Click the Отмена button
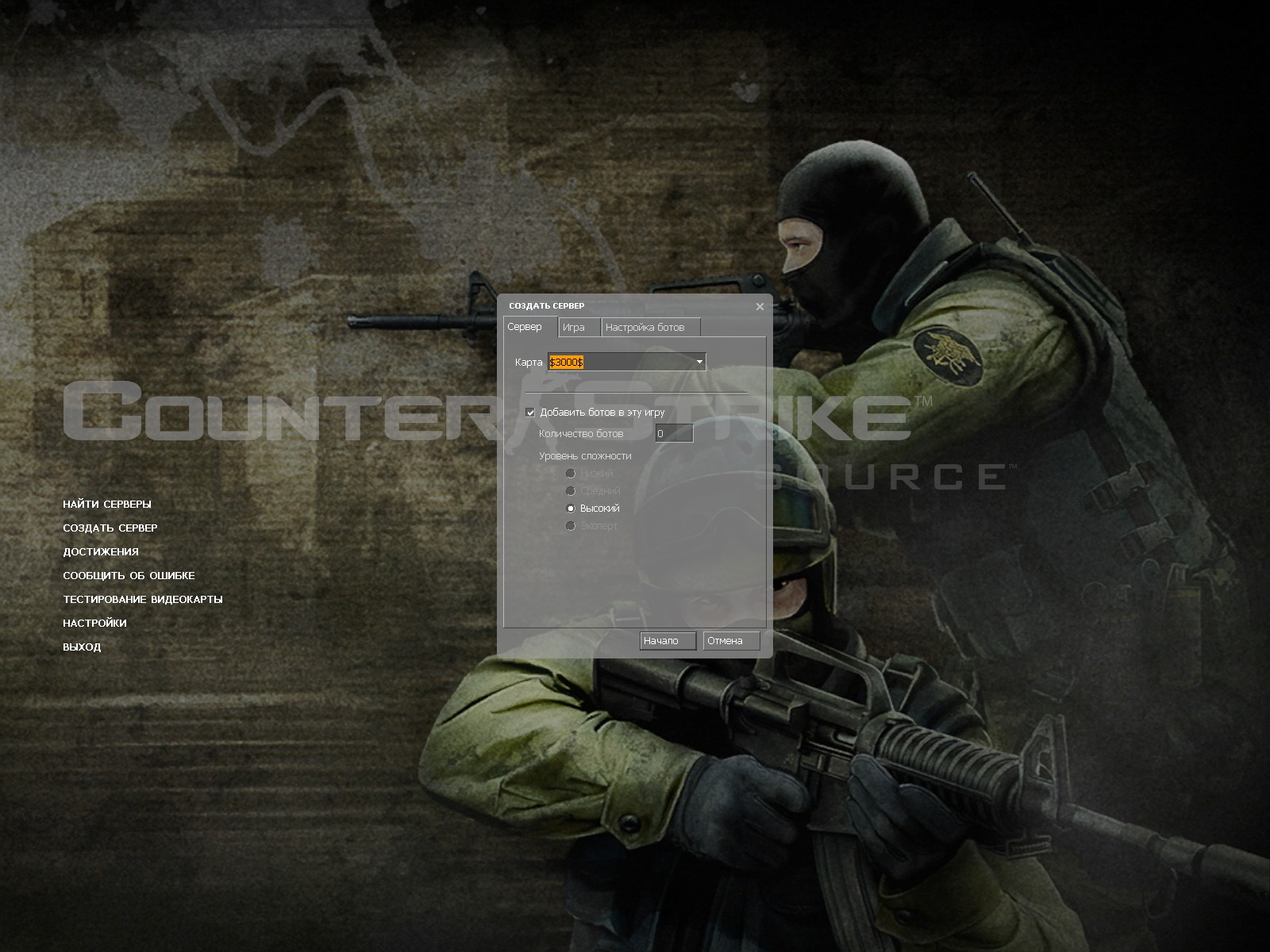This screenshot has height=952, width=1270. pos(731,641)
